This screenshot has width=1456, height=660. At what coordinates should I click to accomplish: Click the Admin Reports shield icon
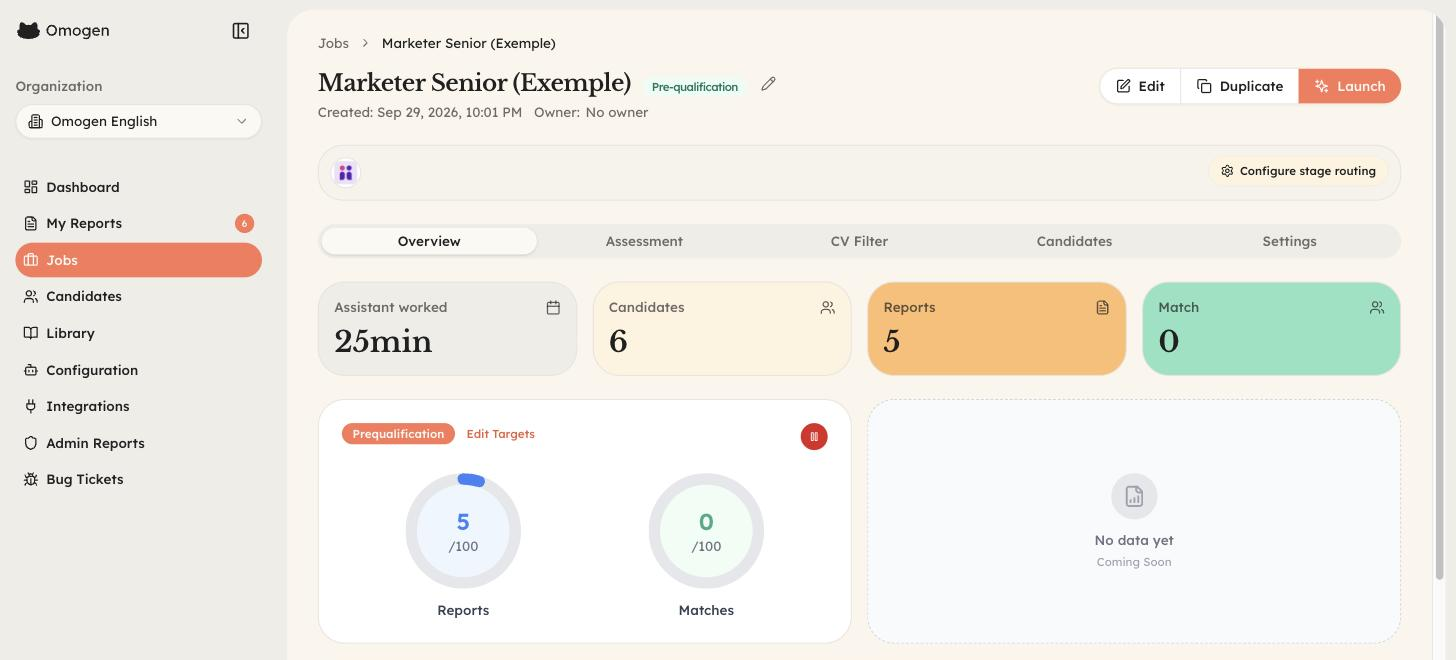coord(31,443)
